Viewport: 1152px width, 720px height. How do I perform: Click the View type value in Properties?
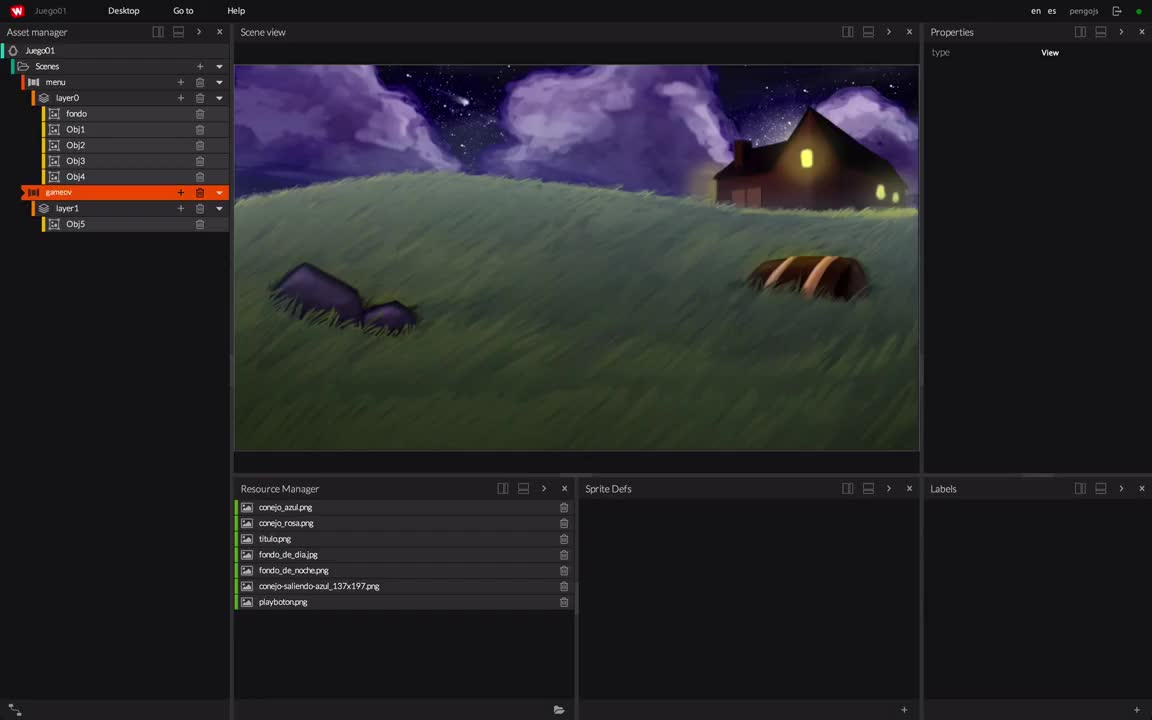point(1049,52)
